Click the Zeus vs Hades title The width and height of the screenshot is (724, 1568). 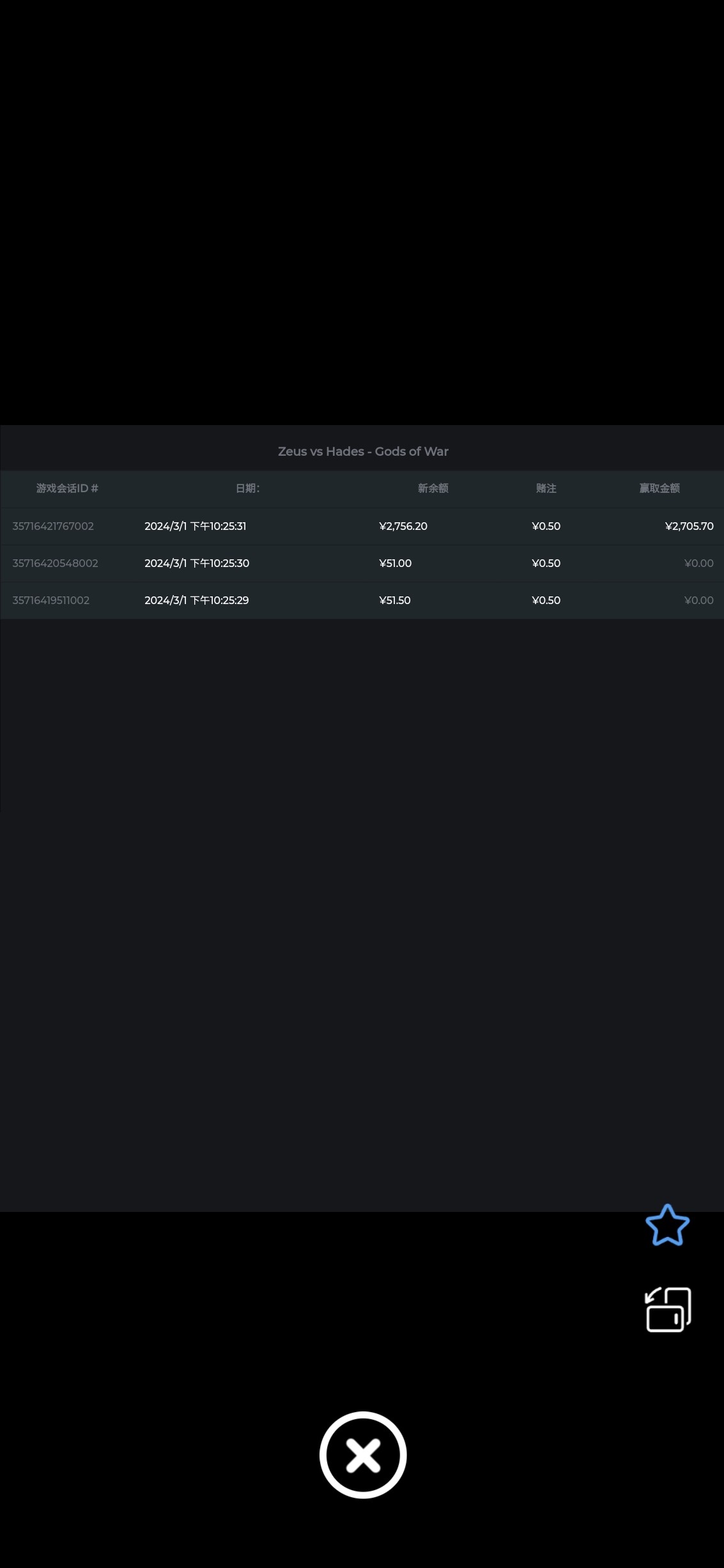[363, 451]
